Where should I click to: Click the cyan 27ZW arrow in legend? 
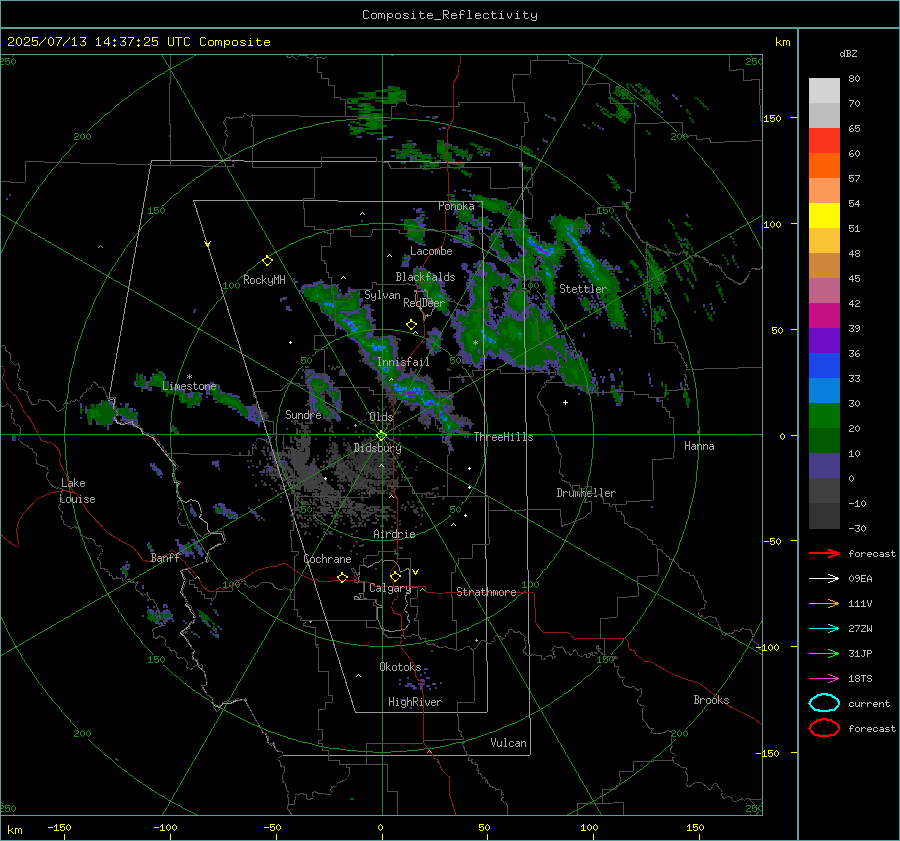click(x=824, y=629)
